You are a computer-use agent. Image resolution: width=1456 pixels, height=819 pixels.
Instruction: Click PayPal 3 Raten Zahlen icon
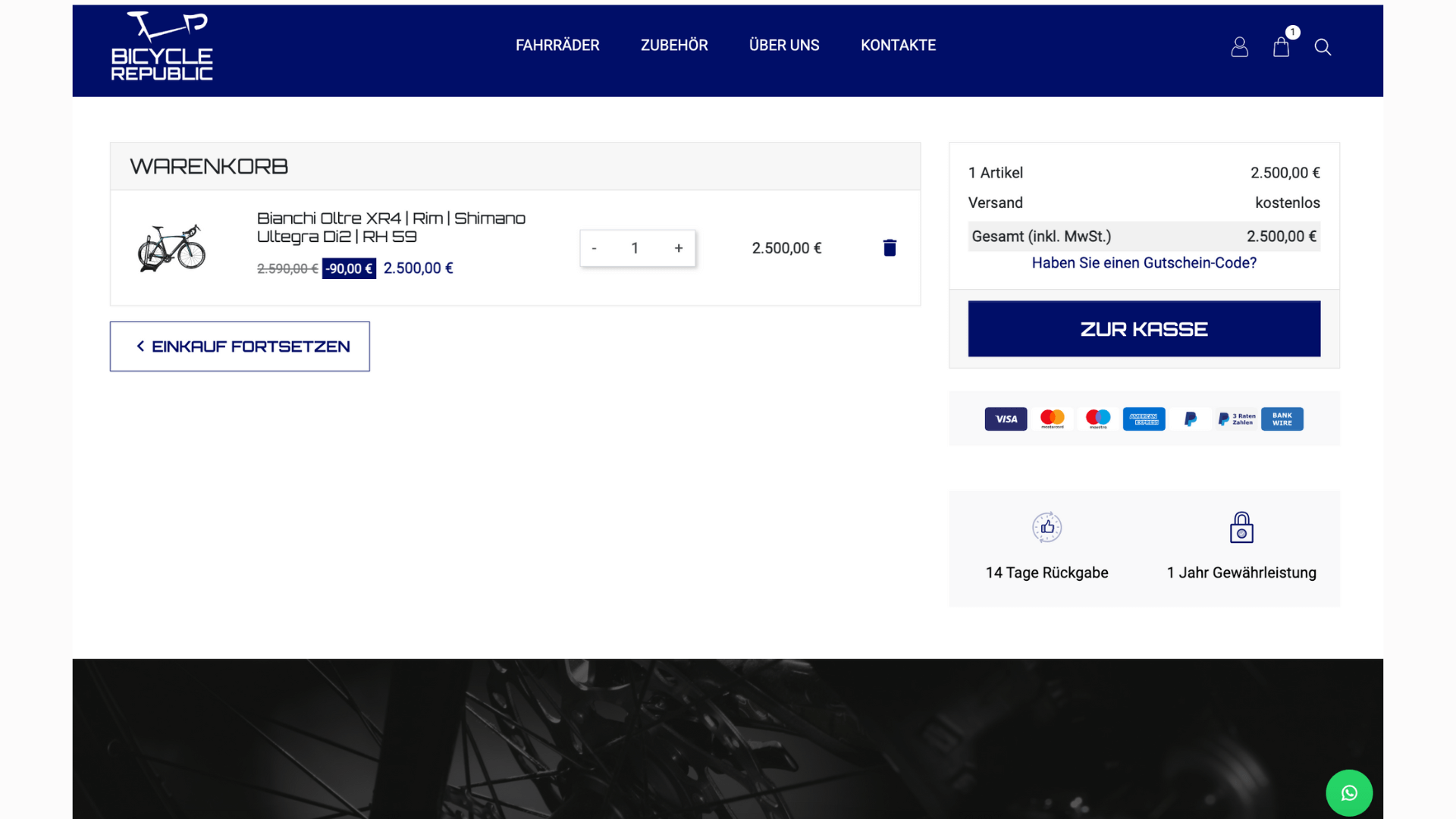pyautogui.click(x=1236, y=419)
